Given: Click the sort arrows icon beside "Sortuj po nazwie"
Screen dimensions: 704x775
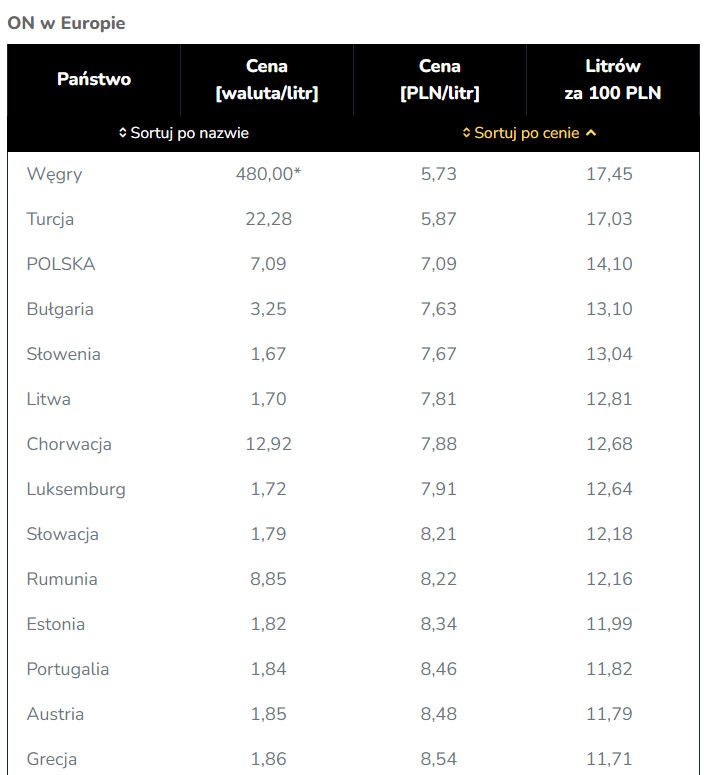Looking at the screenshot, I should [123, 133].
